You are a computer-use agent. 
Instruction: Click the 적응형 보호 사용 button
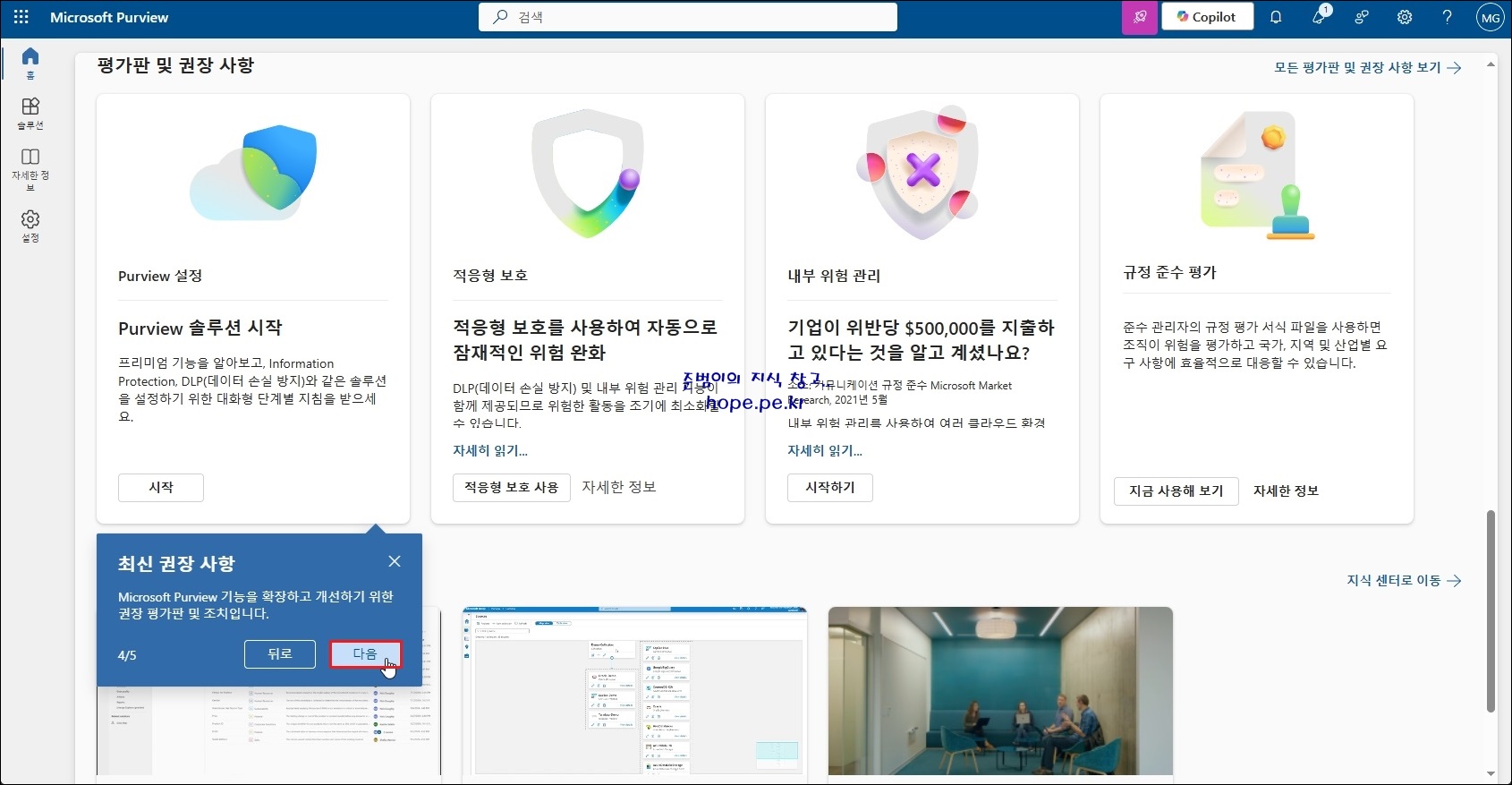512,488
